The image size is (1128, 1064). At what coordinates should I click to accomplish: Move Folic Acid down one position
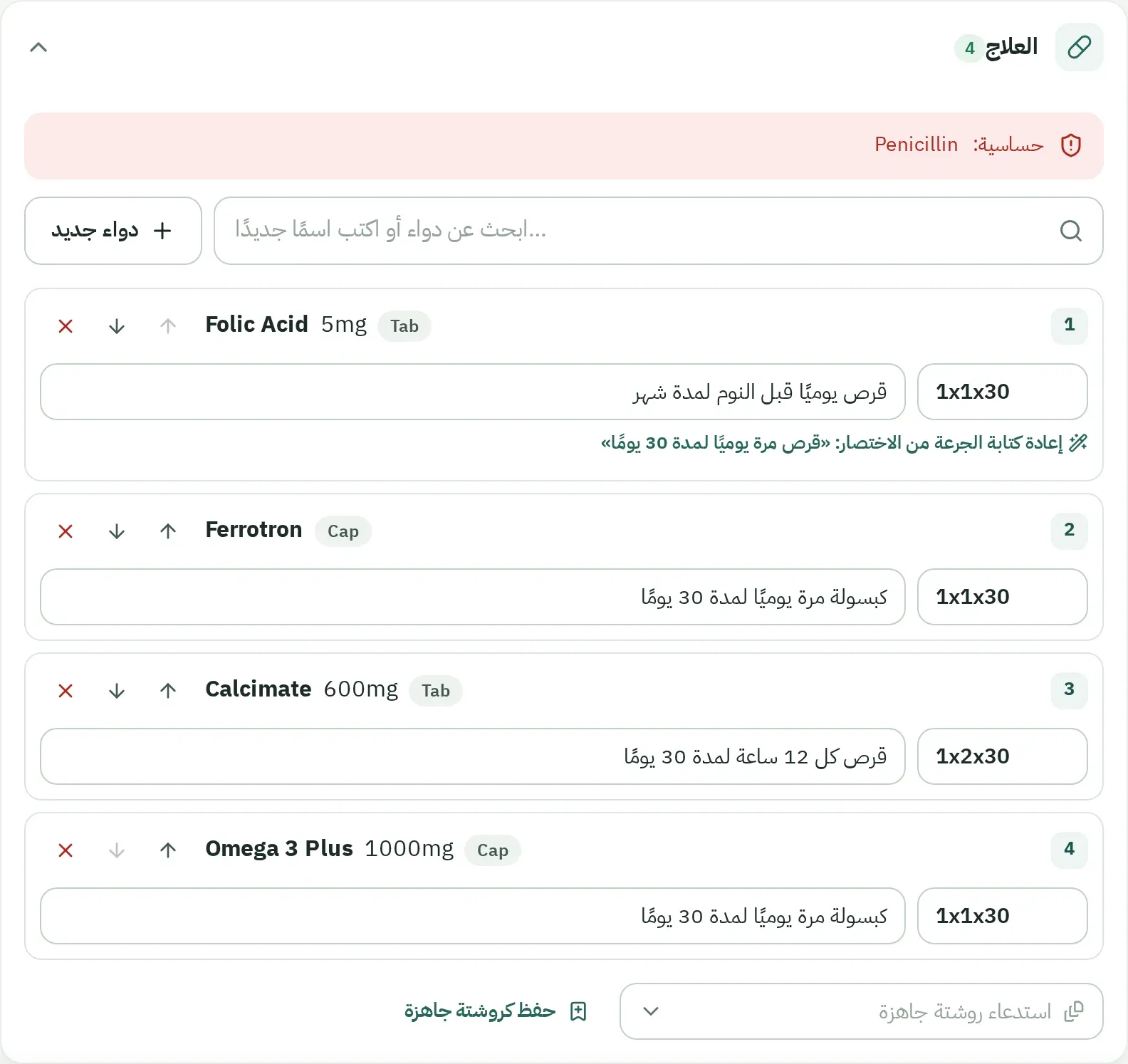coord(117,326)
